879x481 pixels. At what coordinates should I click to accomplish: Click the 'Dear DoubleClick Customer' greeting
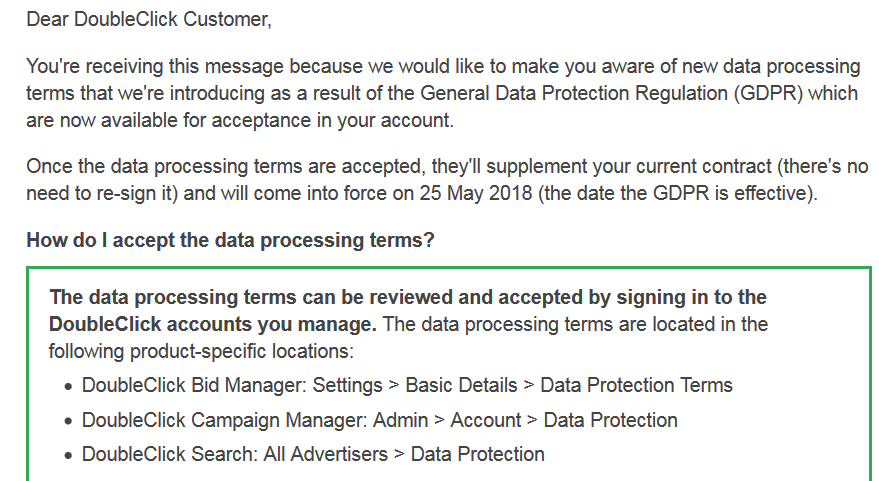(149, 19)
